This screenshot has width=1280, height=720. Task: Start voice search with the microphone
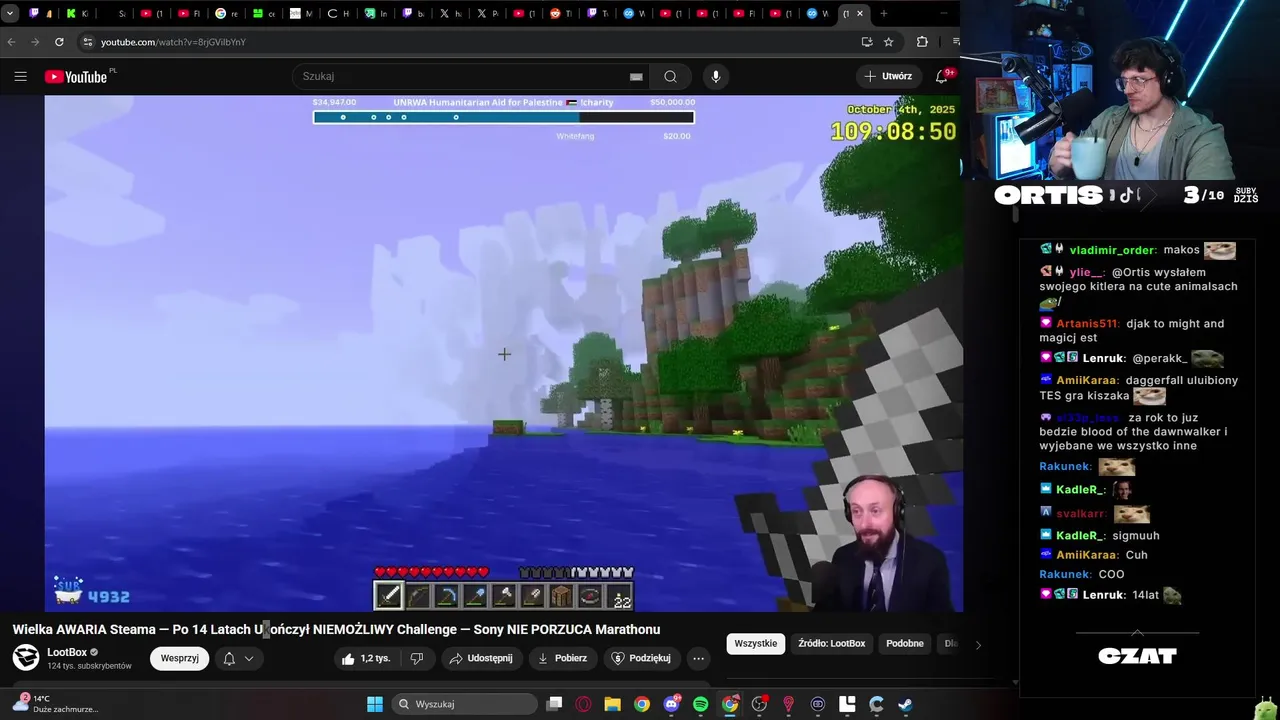coord(715,76)
